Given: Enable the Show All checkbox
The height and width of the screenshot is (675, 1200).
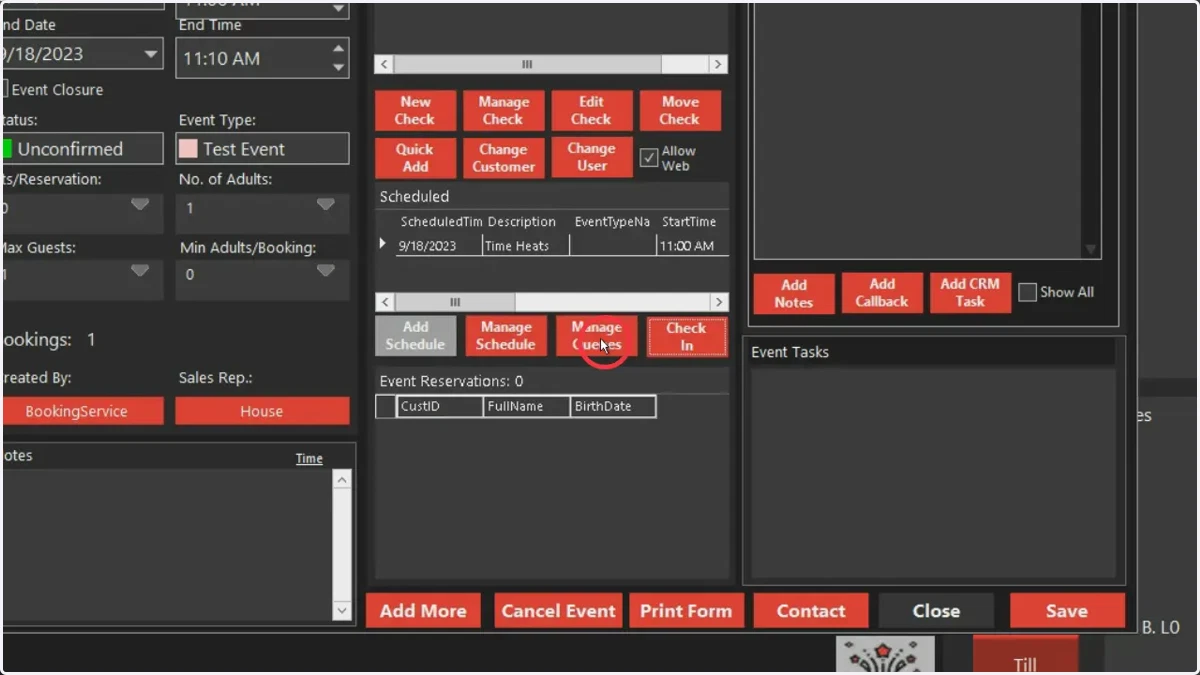Looking at the screenshot, I should pyautogui.click(x=1027, y=292).
